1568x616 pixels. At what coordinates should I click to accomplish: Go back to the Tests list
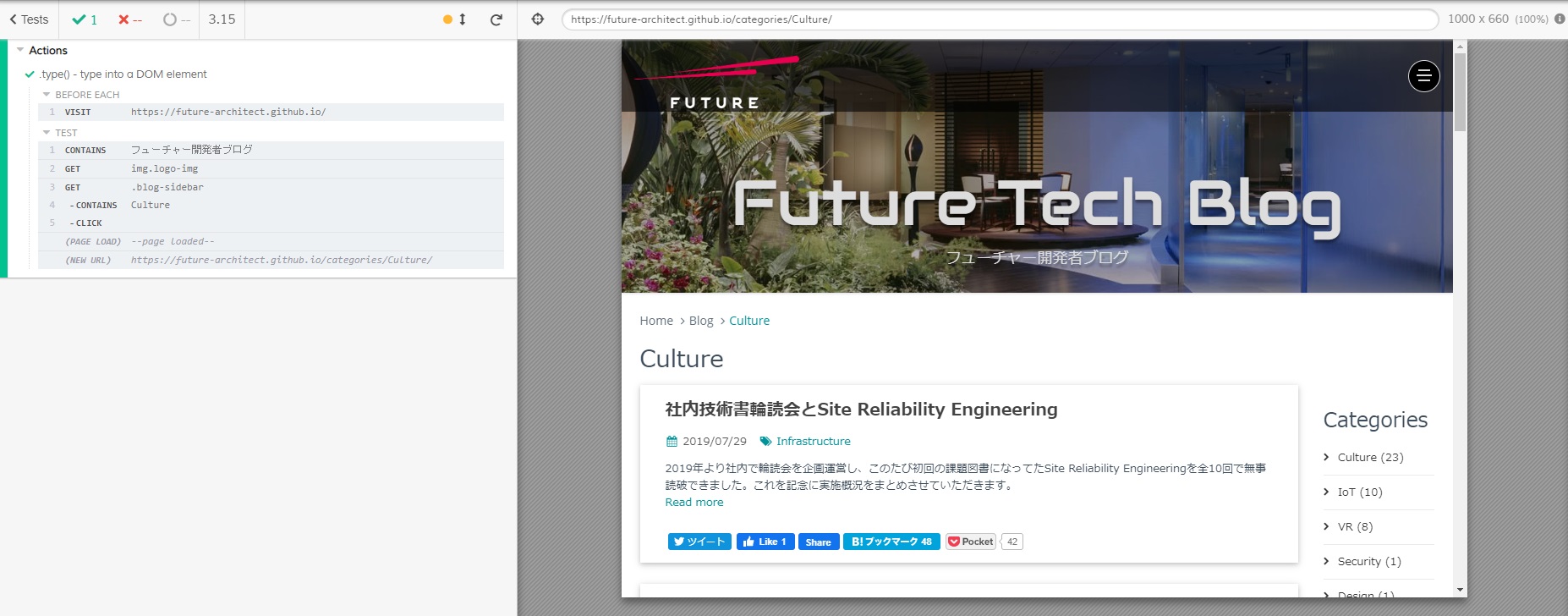(x=29, y=19)
